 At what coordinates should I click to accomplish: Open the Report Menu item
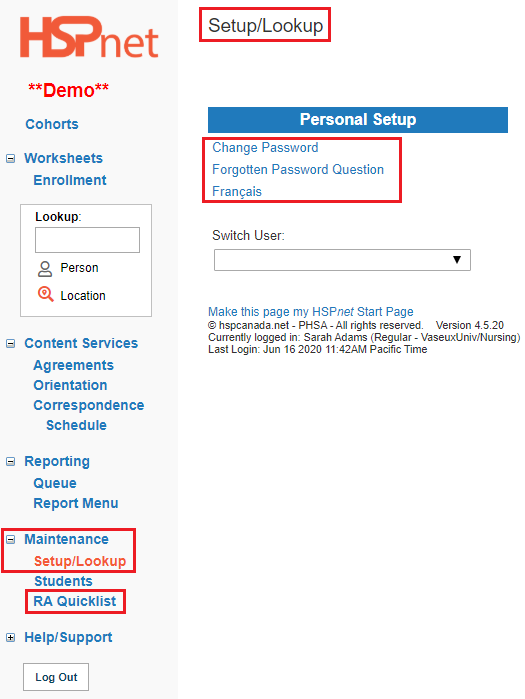tap(76, 503)
